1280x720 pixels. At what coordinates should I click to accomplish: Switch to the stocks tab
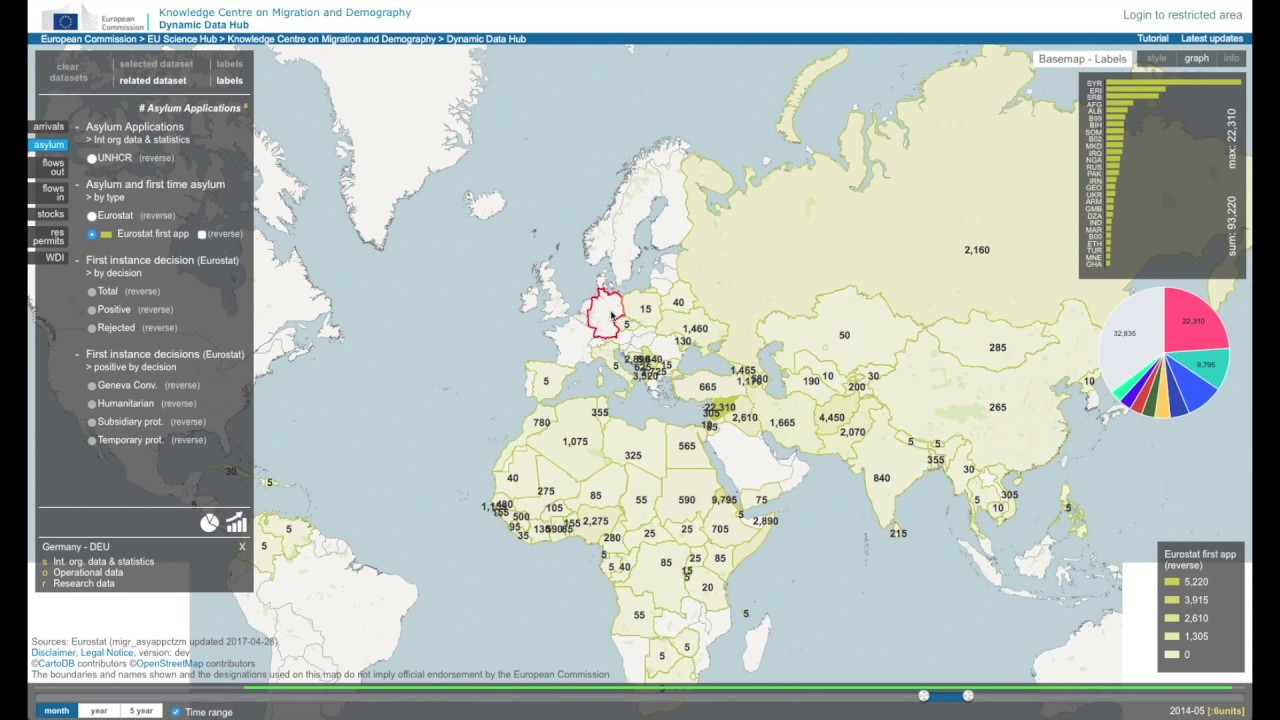tap(50, 214)
